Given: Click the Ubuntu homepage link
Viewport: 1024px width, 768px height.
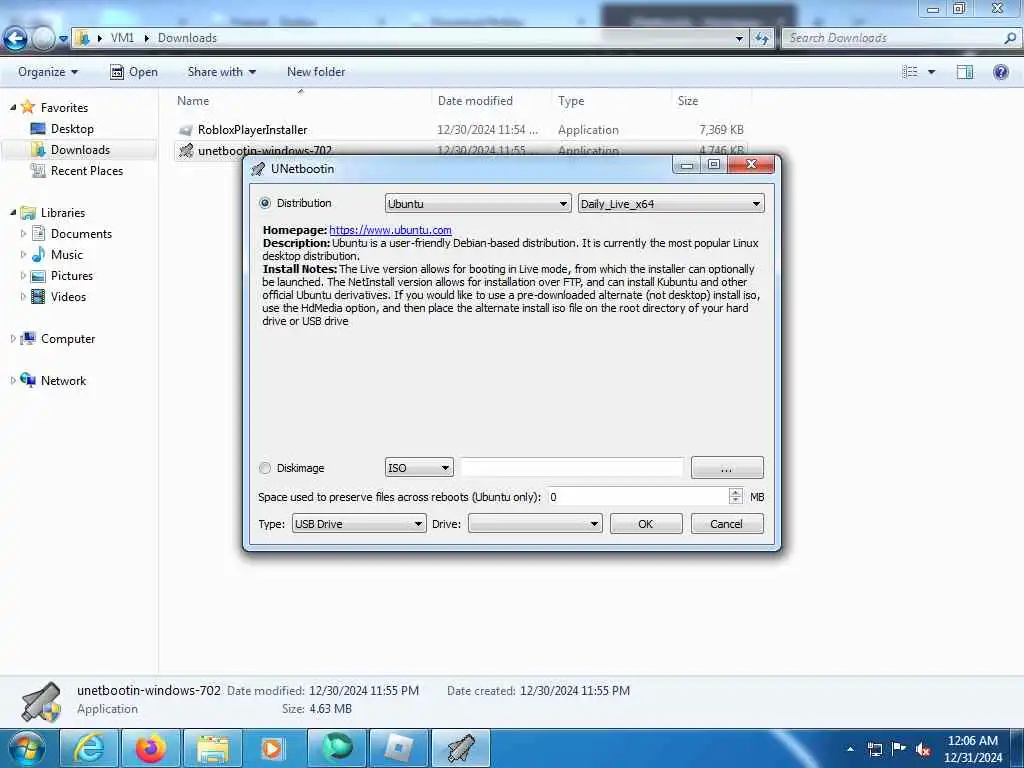Looking at the screenshot, I should tap(391, 230).
